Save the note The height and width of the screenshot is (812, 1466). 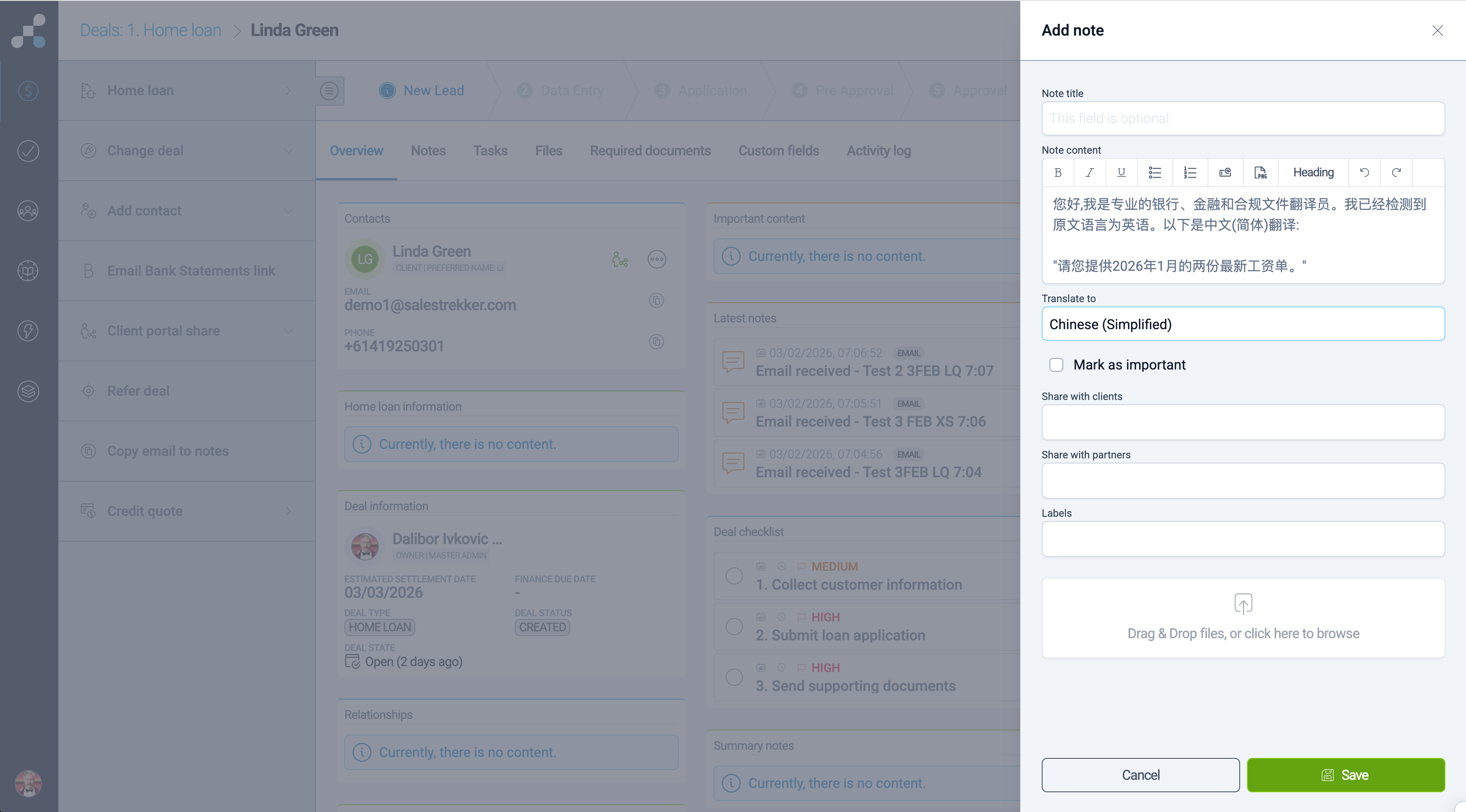[1345, 775]
